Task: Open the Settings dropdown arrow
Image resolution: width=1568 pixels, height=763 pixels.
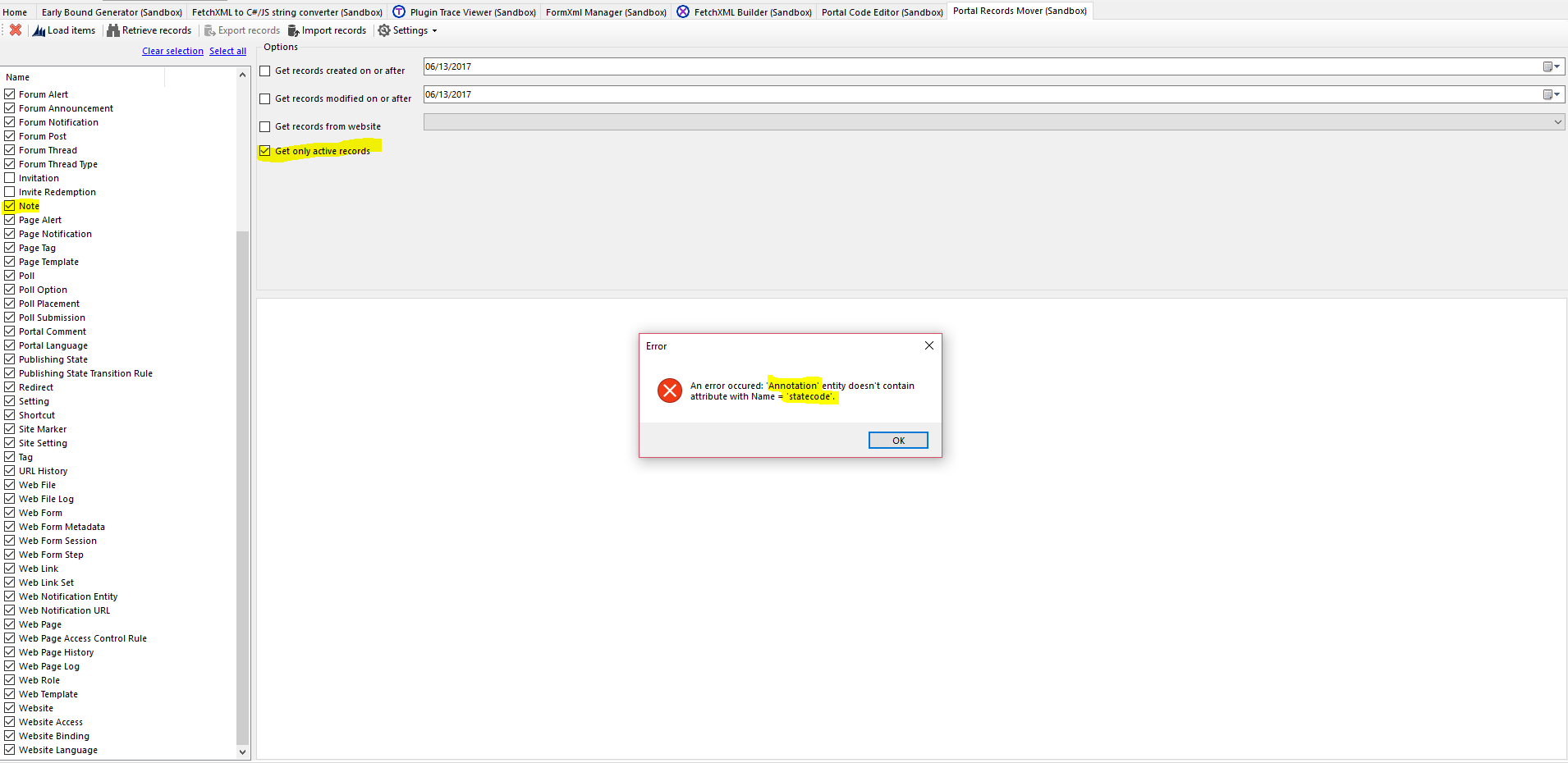Action: point(434,30)
